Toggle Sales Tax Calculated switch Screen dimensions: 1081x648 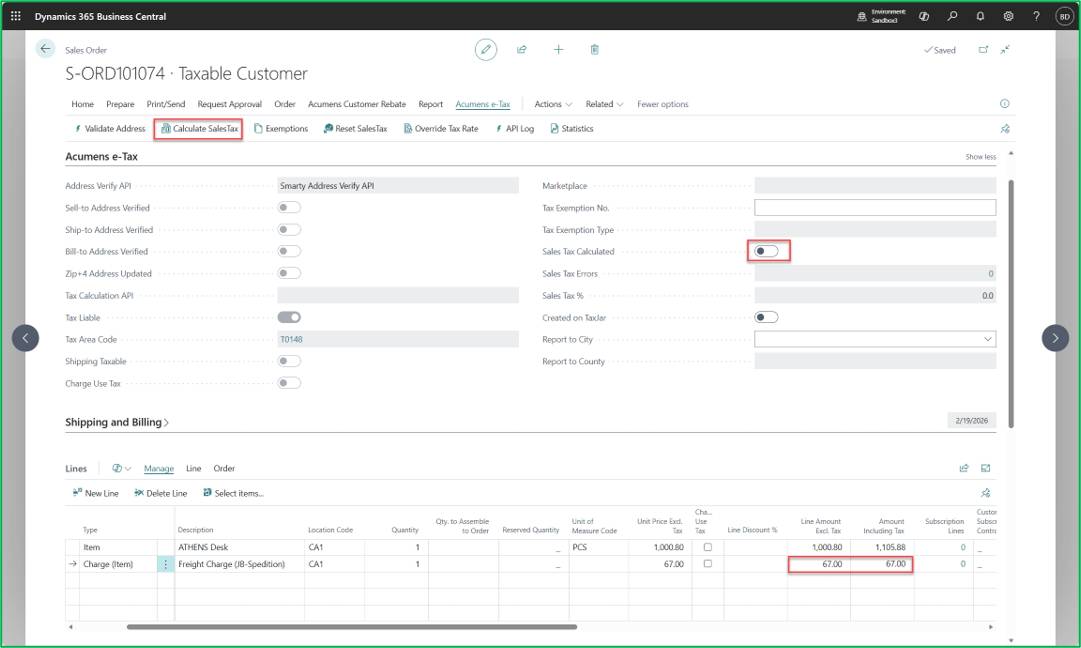click(767, 251)
